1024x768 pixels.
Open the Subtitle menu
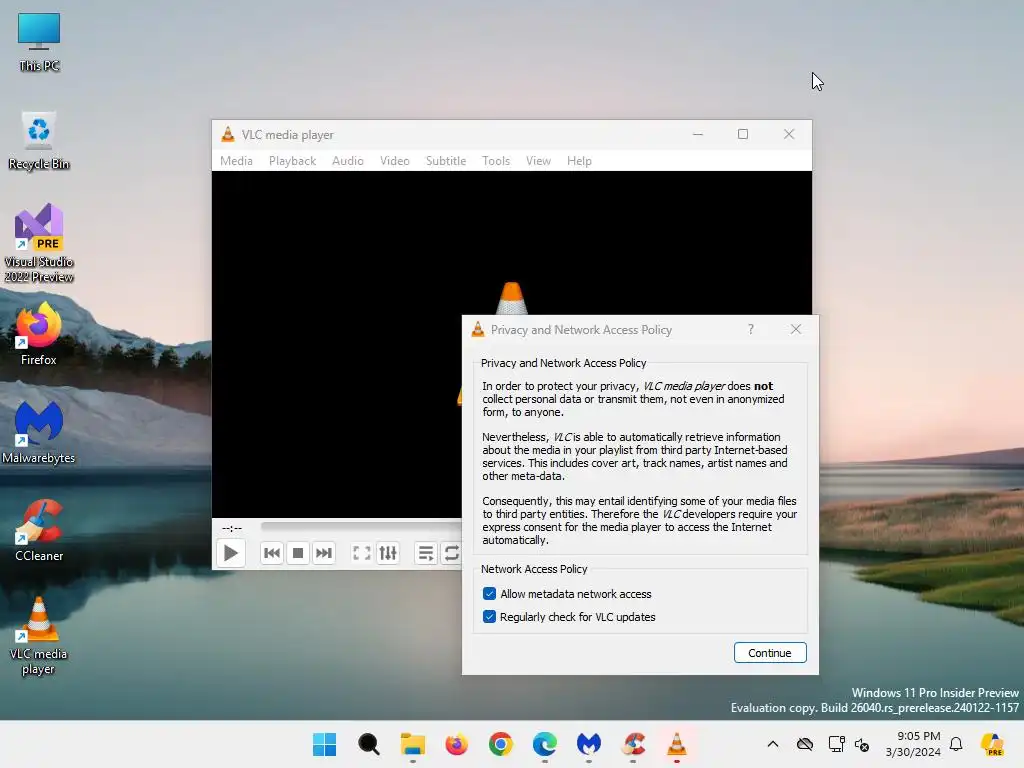(x=446, y=161)
